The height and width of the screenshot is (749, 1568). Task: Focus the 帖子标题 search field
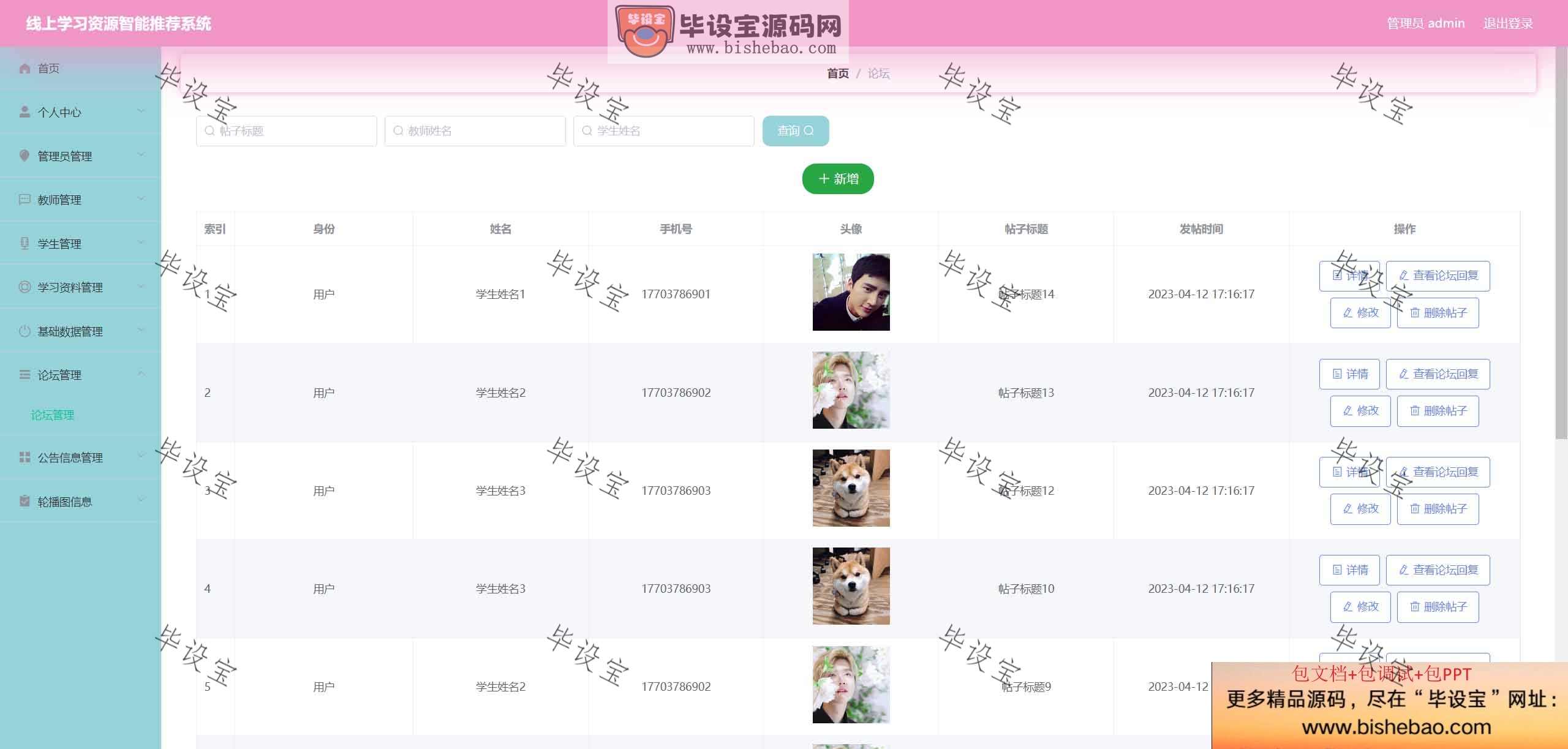(287, 131)
